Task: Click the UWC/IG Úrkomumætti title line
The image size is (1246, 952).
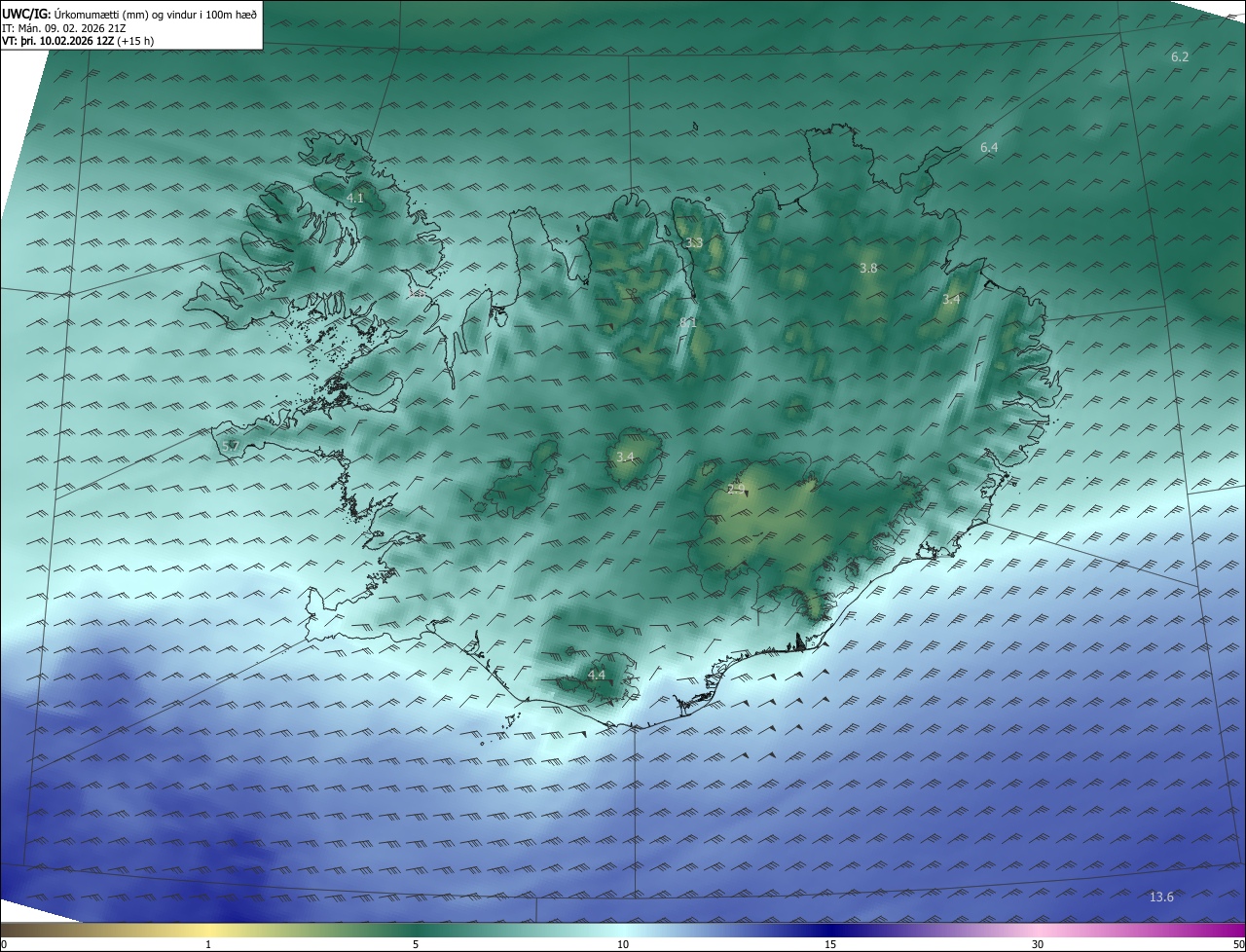Action: tap(129, 15)
